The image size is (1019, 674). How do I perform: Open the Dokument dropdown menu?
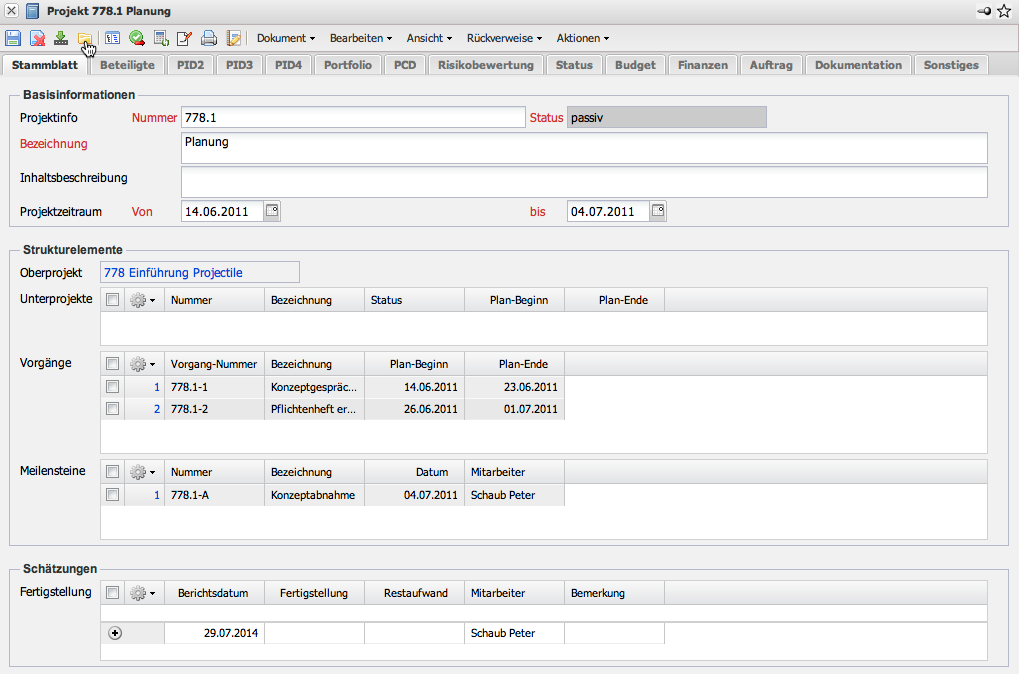286,38
